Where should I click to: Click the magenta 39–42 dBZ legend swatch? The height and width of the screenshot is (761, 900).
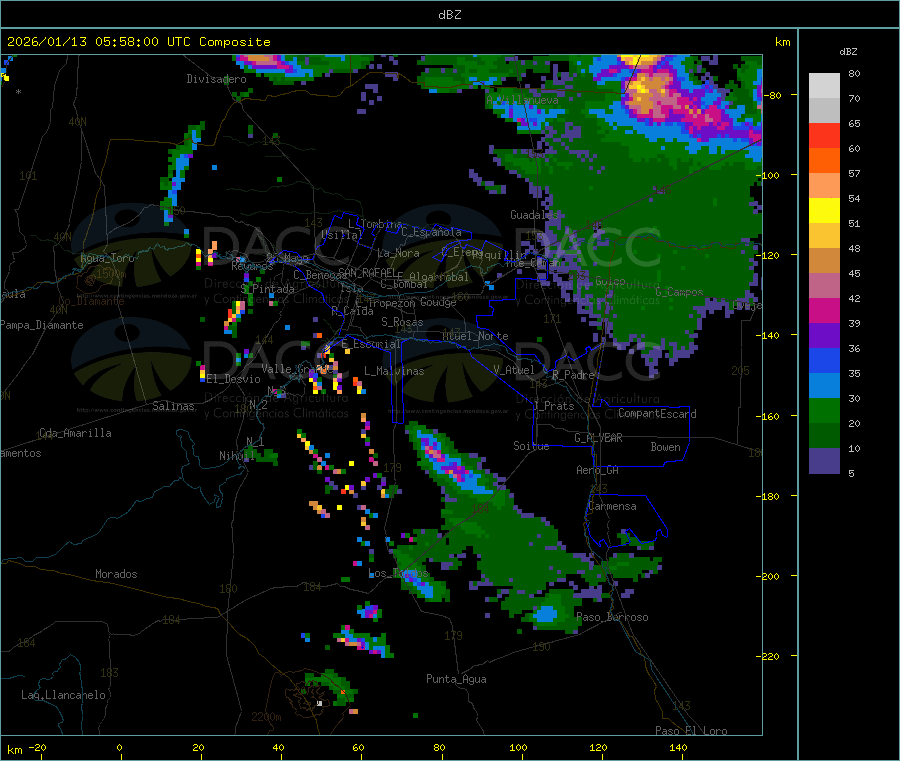pos(824,310)
